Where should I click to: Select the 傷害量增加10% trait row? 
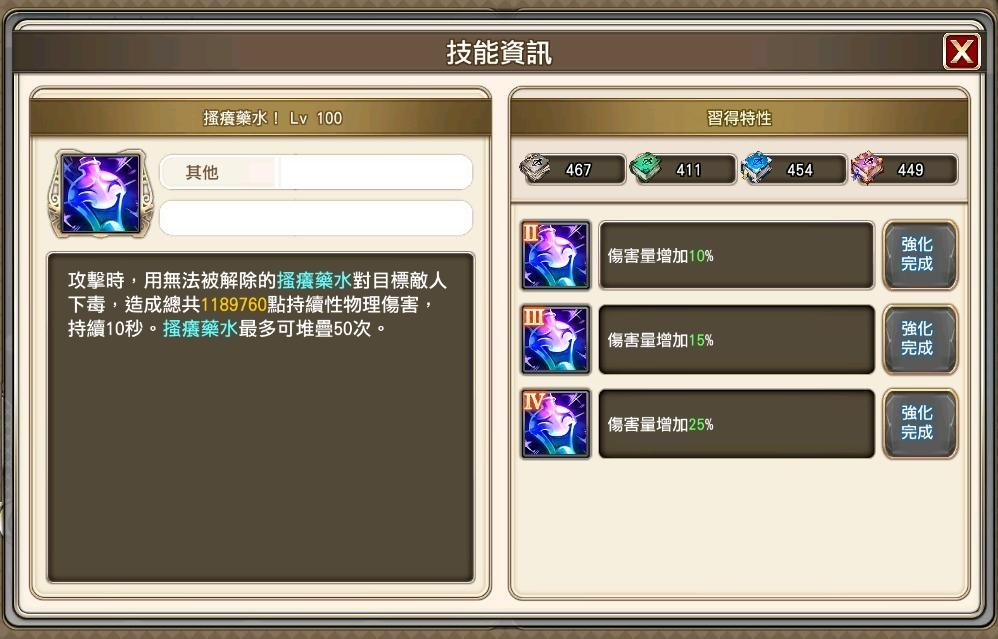point(736,255)
